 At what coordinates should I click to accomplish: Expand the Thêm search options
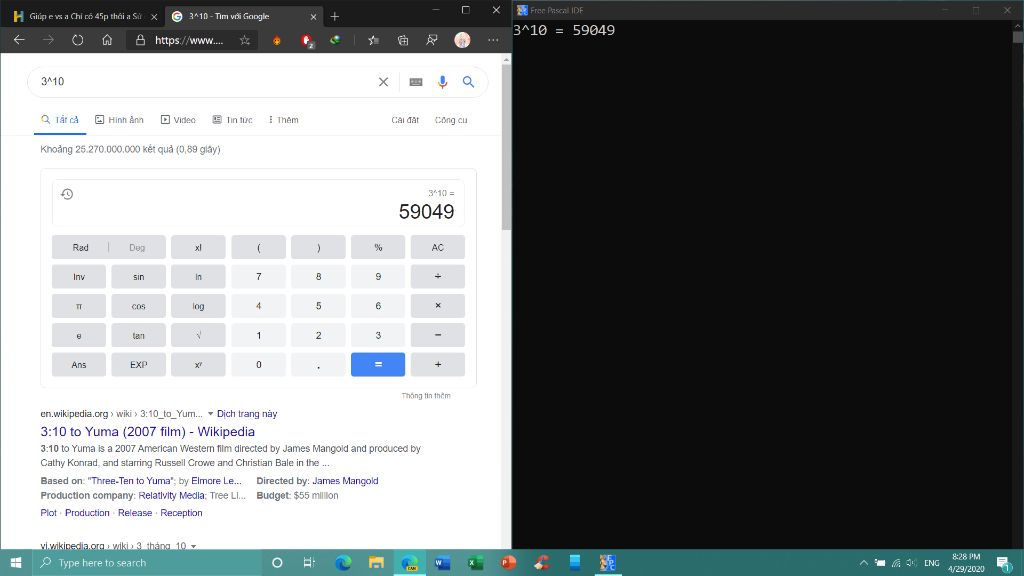point(283,120)
